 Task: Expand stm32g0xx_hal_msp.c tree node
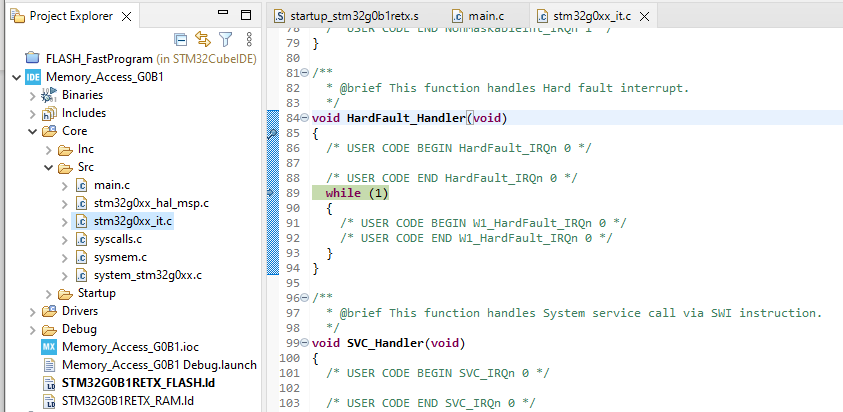(x=65, y=203)
